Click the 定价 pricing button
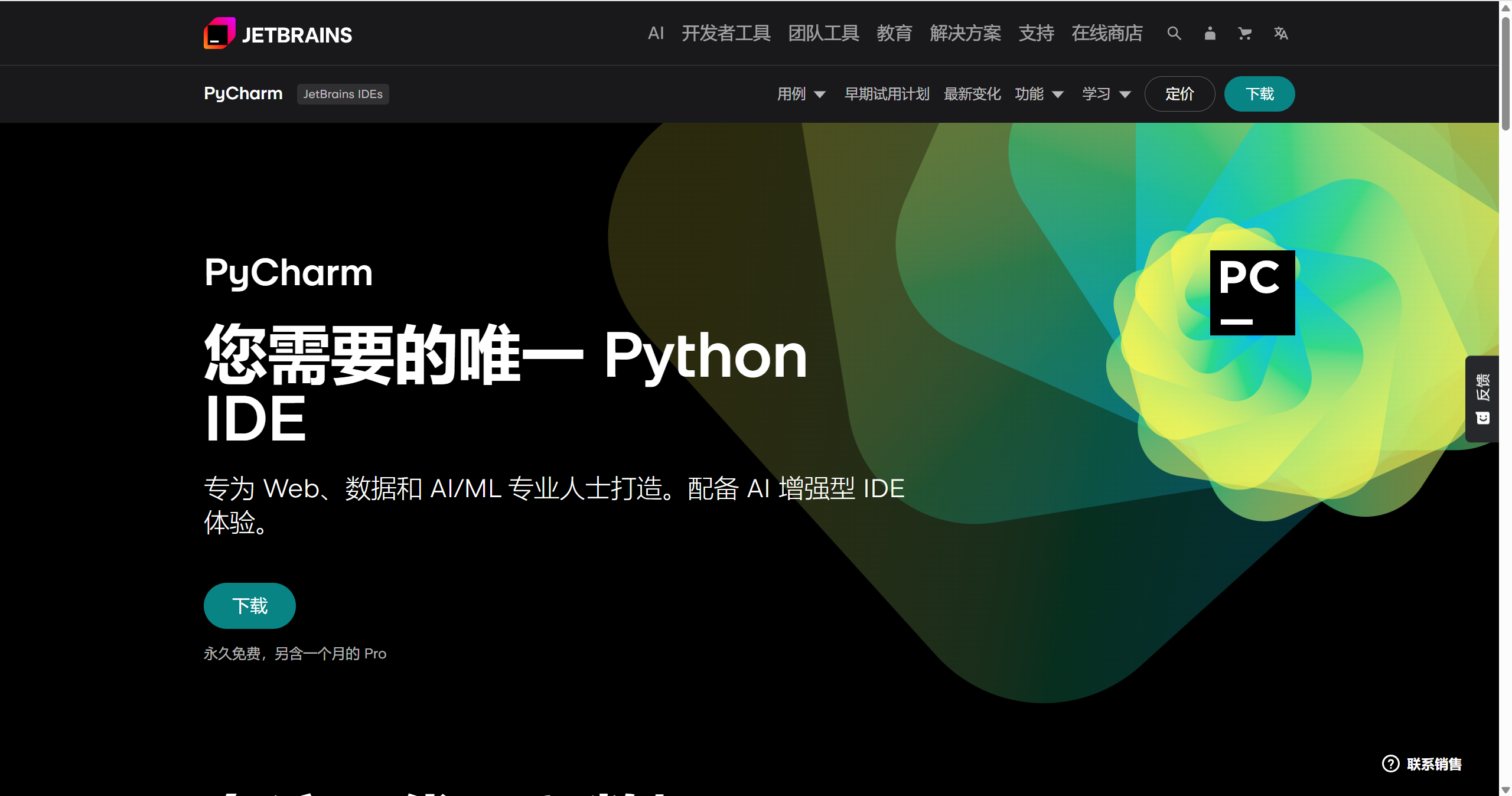The width and height of the screenshot is (1512, 796). click(1179, 94)
